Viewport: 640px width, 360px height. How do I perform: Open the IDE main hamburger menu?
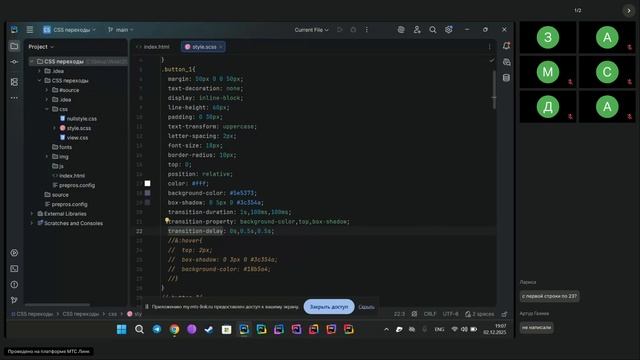pyautogui.click(x=30, y=29)
